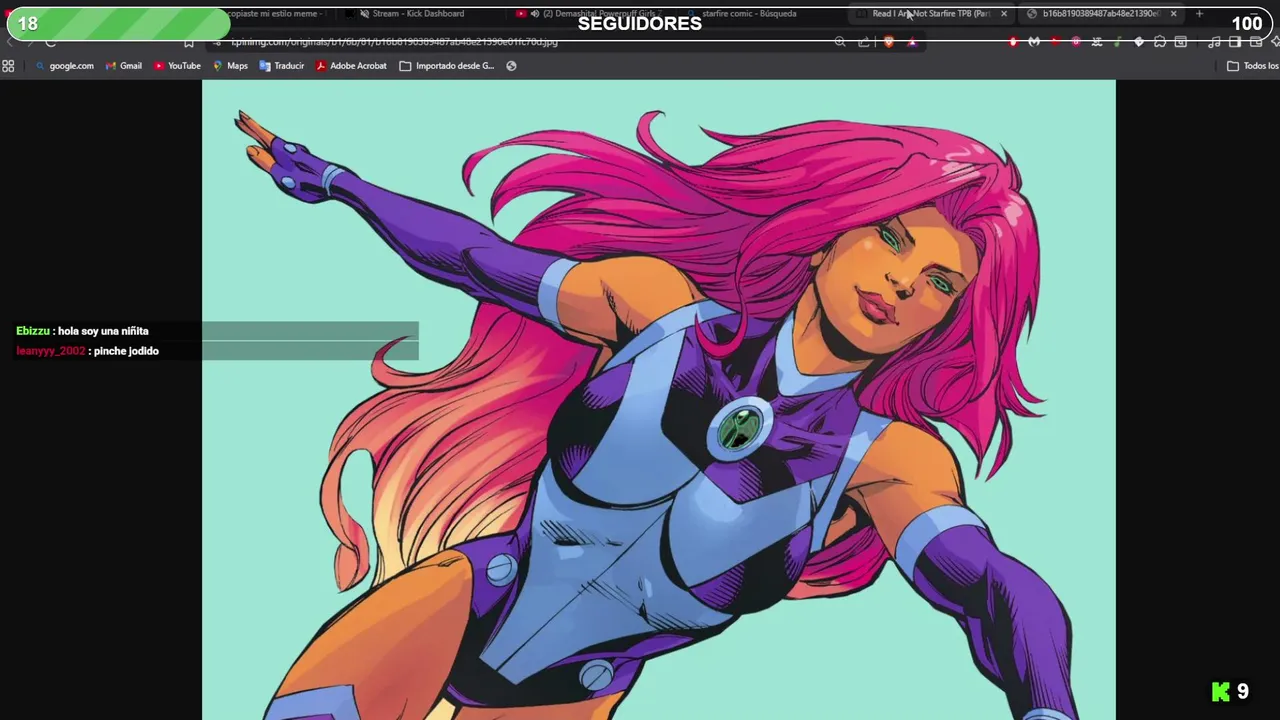Viewport: 1280px width, 720px height.
Task: Open the media control music-note icon
Action: pos(1214,42)
